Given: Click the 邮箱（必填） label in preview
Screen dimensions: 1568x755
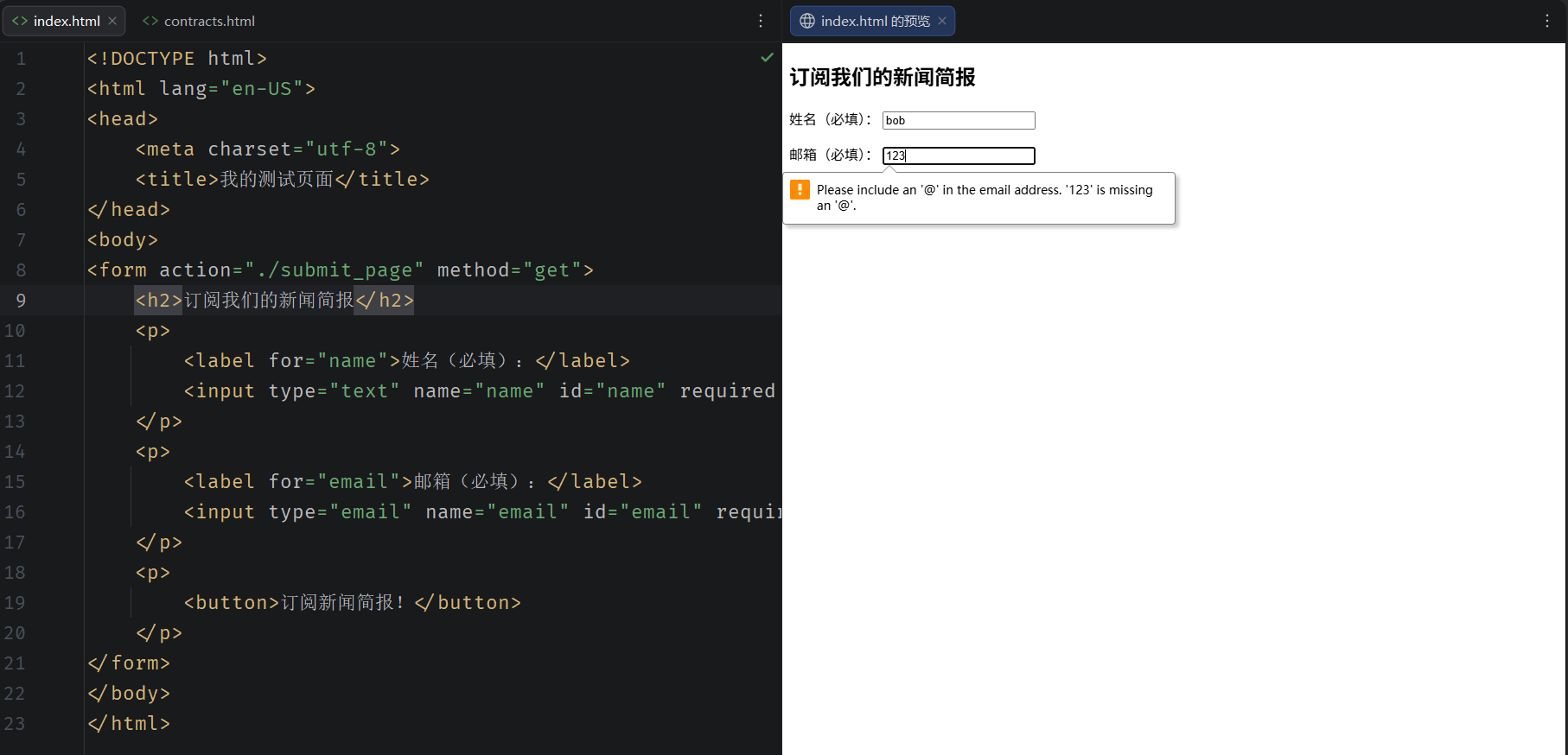Looking at the screenshot, I should pos(831,155).
